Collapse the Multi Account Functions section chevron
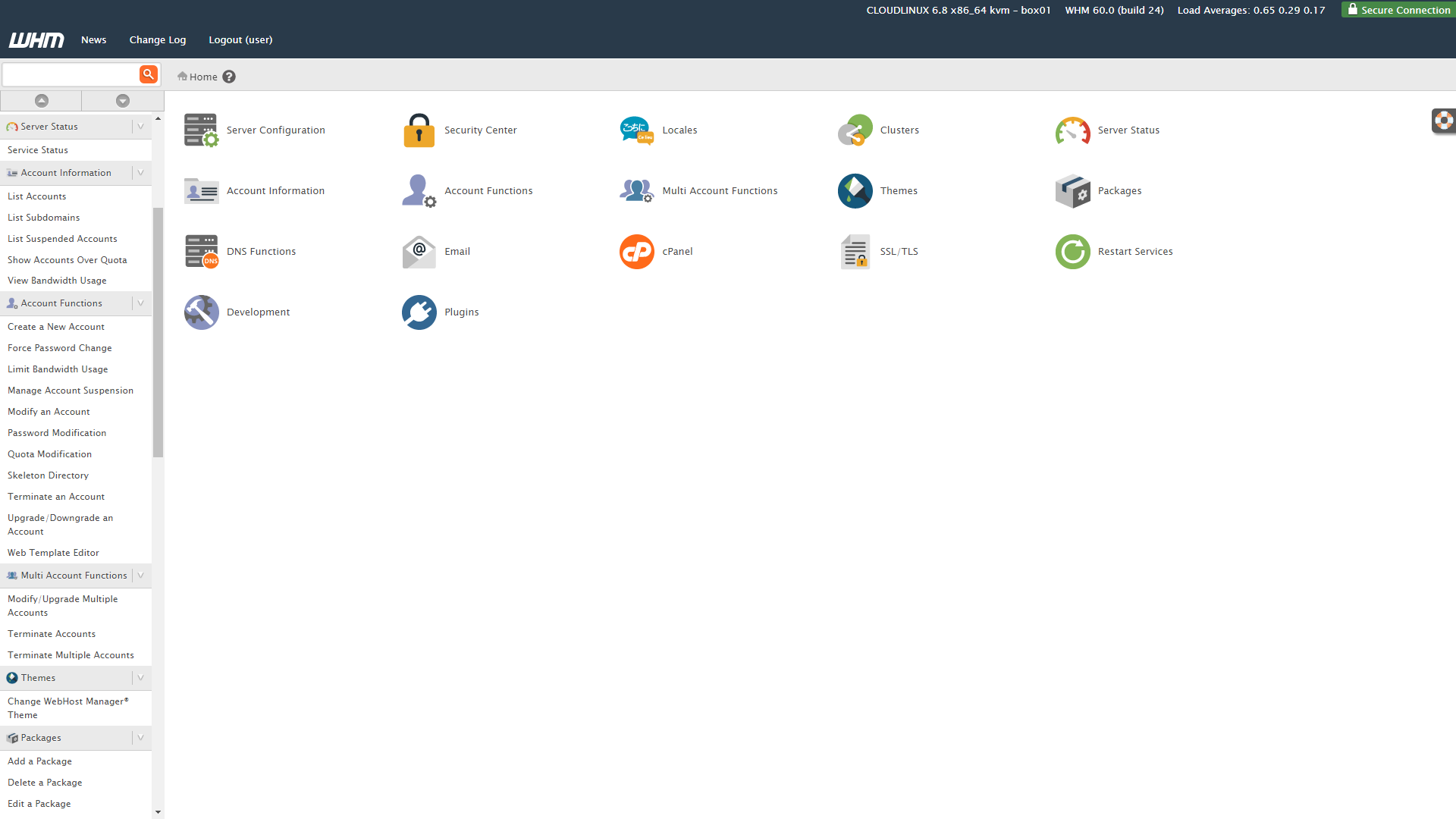This screenshot has width=1456, height=819. (141, 576)
